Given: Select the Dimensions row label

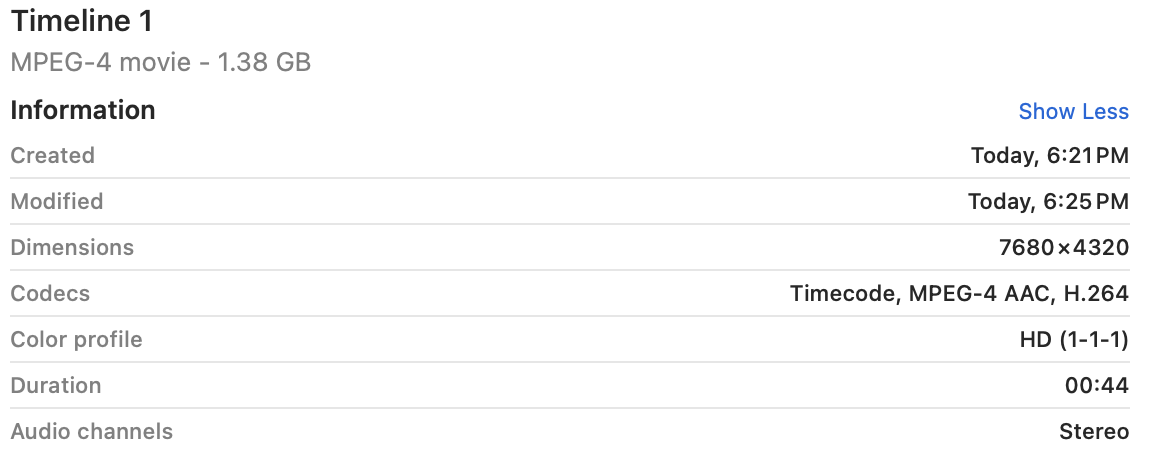Looking at the screenshot, I should (x=72, y=248).
